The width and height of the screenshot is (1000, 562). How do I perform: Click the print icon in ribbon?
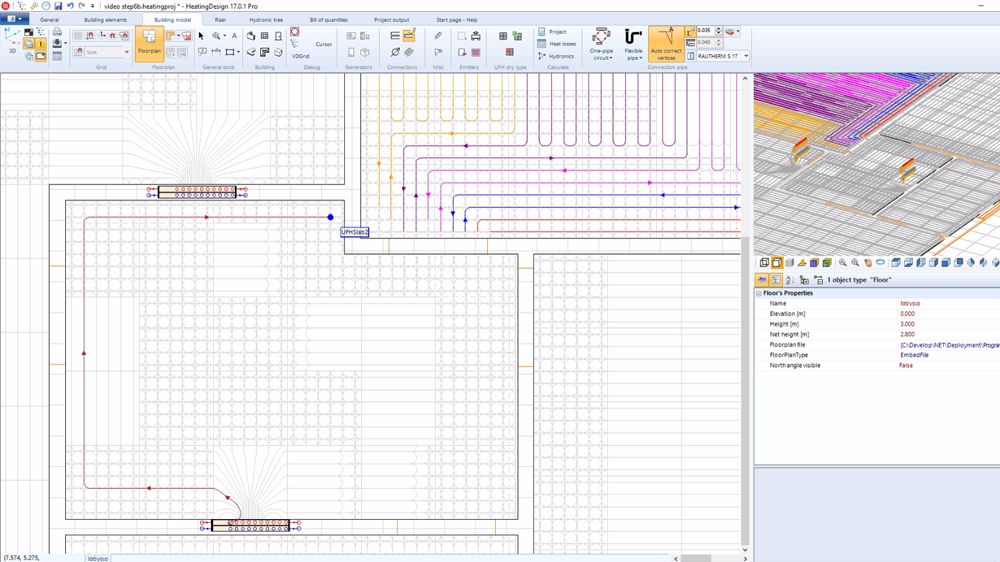coord(57,32)
